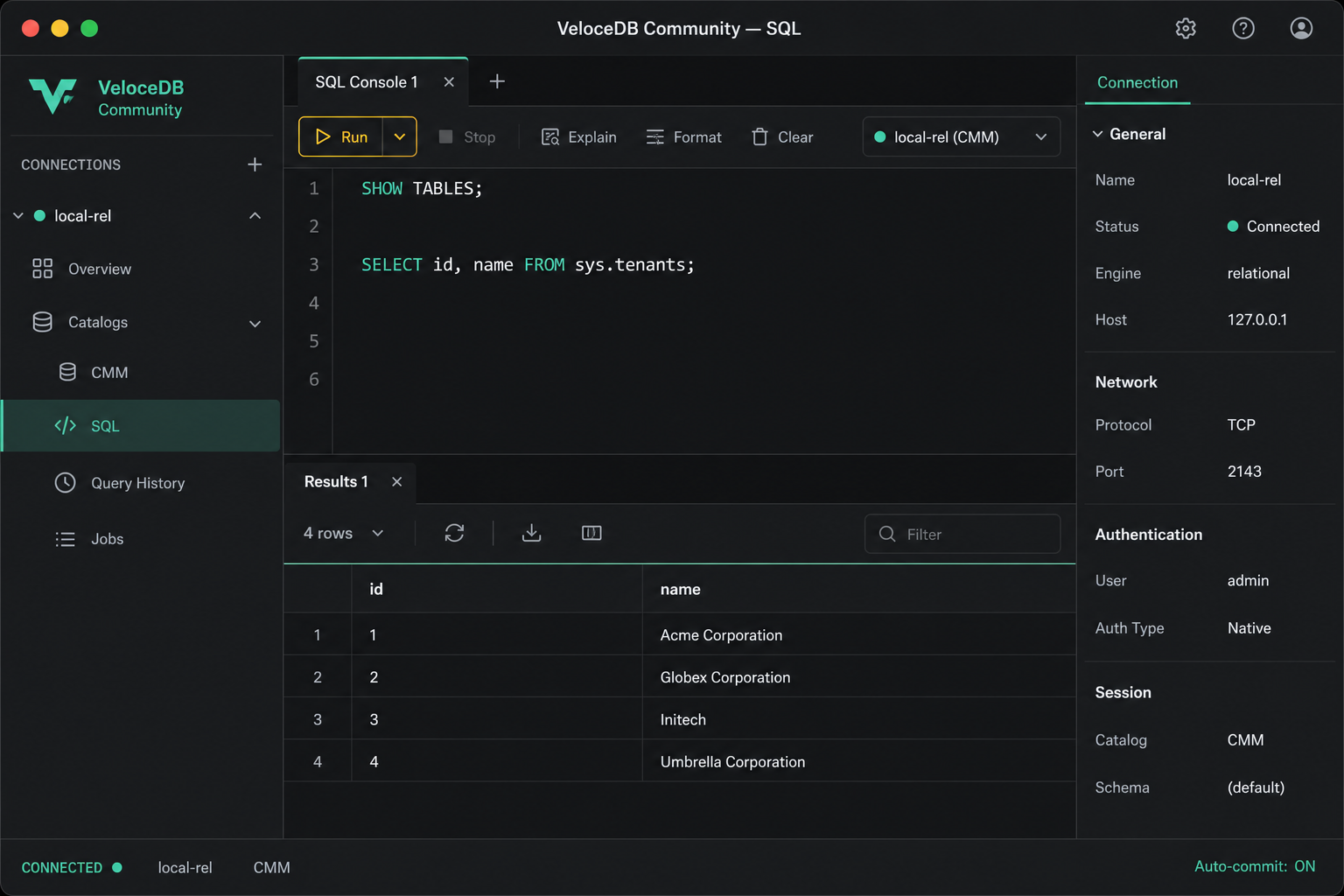Image resolution: width=1344 pixels, height=896 pixels.
Task: Explain the query plan
Action: click(578, 136)
